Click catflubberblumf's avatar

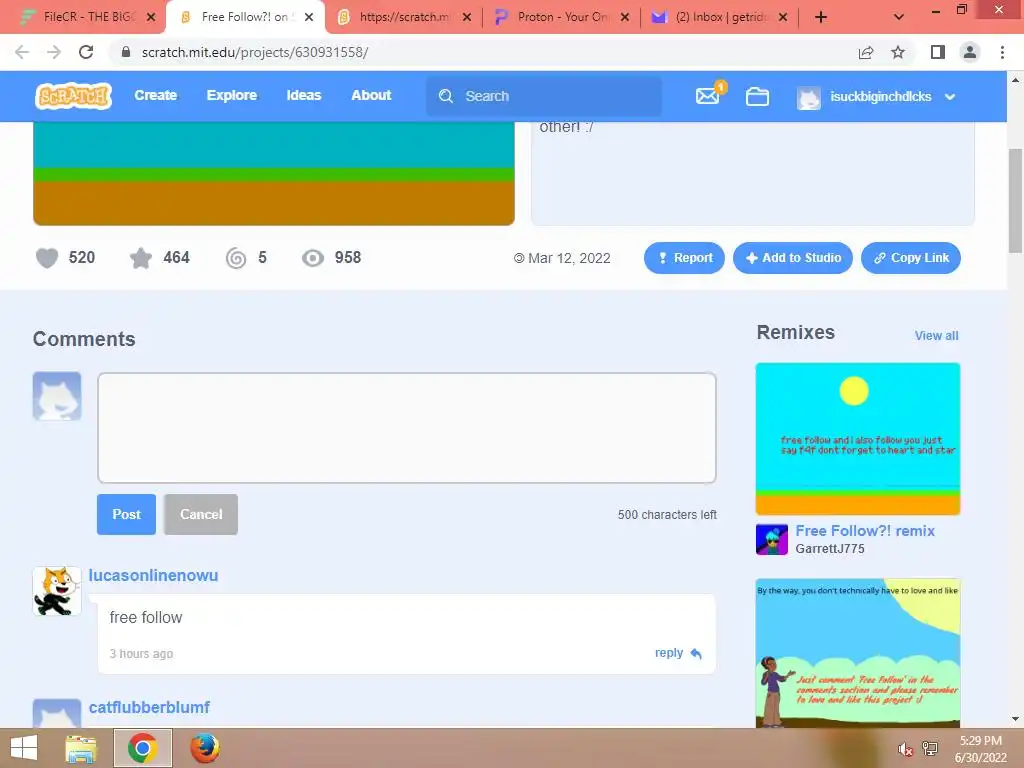[x=57, y=714]
